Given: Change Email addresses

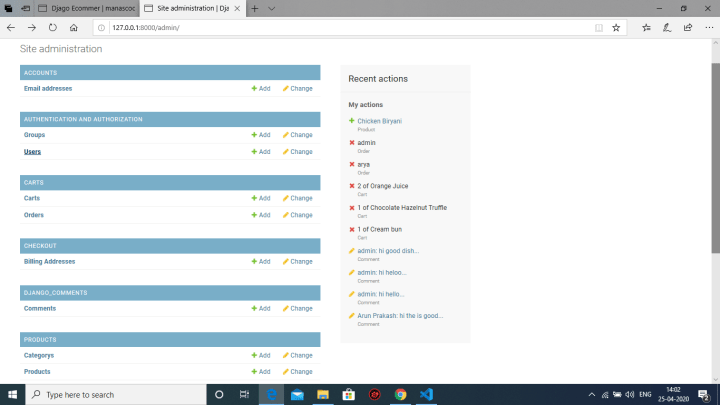Looking at the screenshot, I should pos(298,89).
